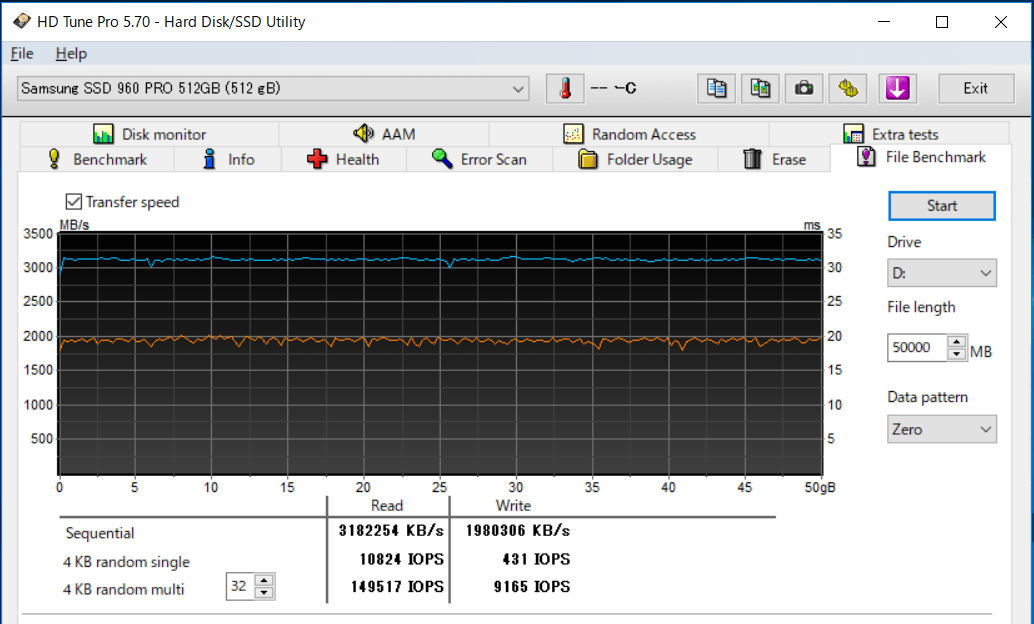
Task: Decrease file length with down arrow
Action: click(956, 354)
